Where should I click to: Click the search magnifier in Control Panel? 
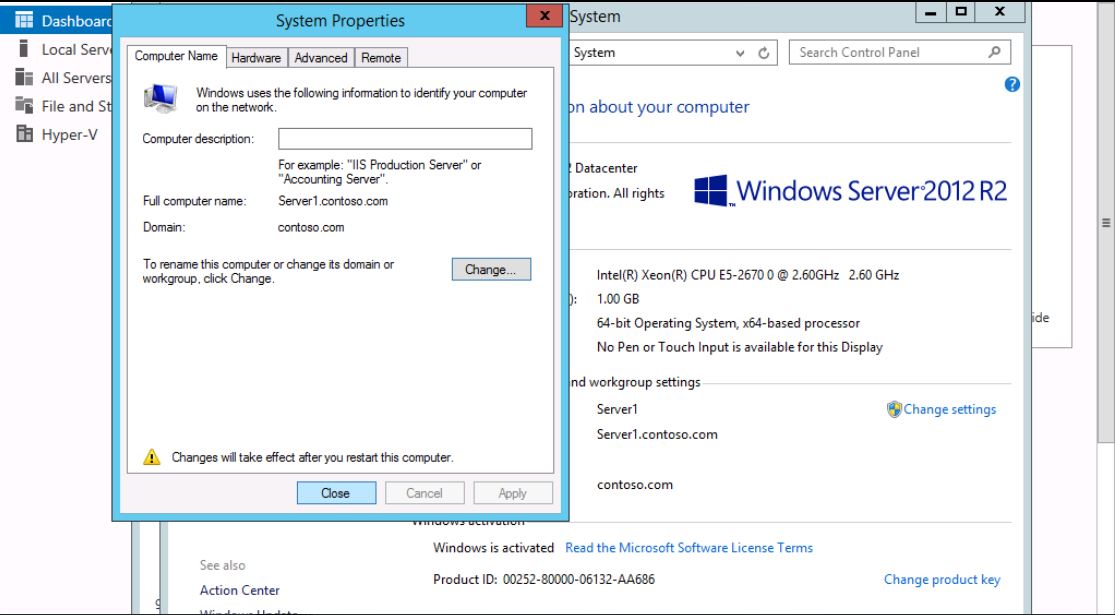994,52
